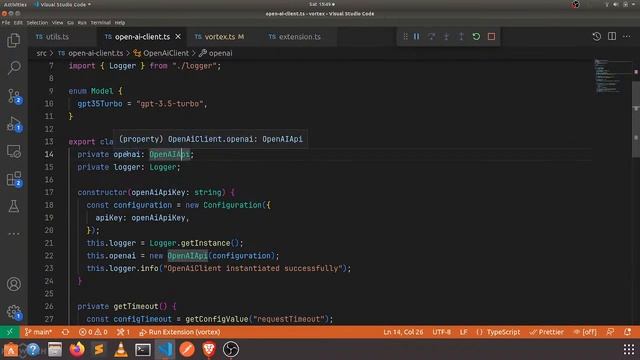Select the open-ai-client.ts tab
640x360 pixels.
point(142,37)
